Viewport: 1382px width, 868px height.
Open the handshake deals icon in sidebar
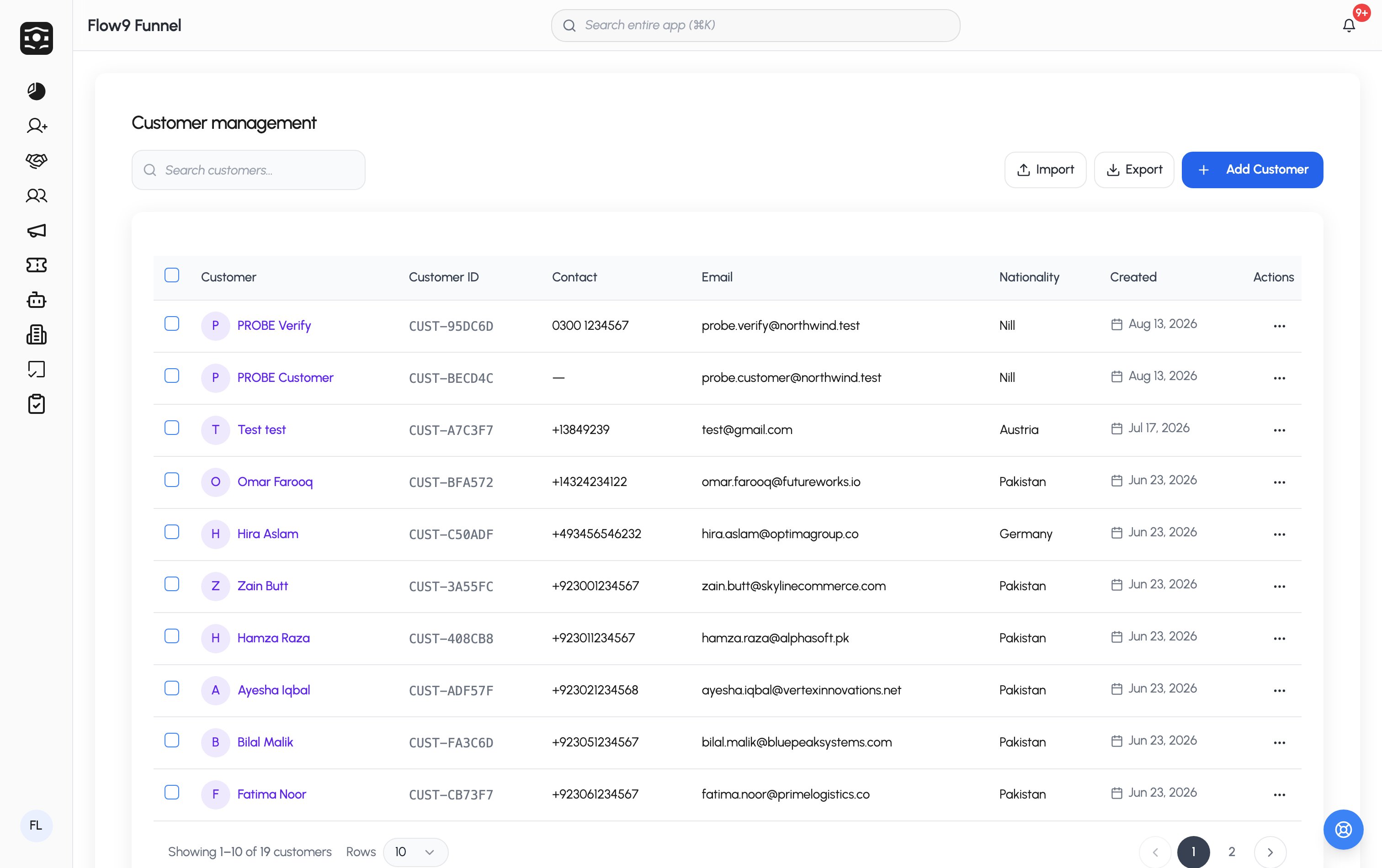coord(36,161)
